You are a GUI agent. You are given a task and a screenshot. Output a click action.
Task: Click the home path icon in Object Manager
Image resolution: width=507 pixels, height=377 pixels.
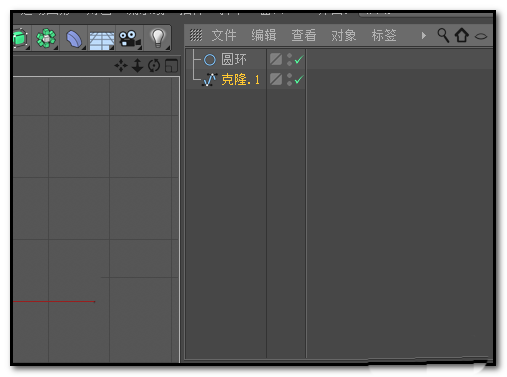[462, 35]
